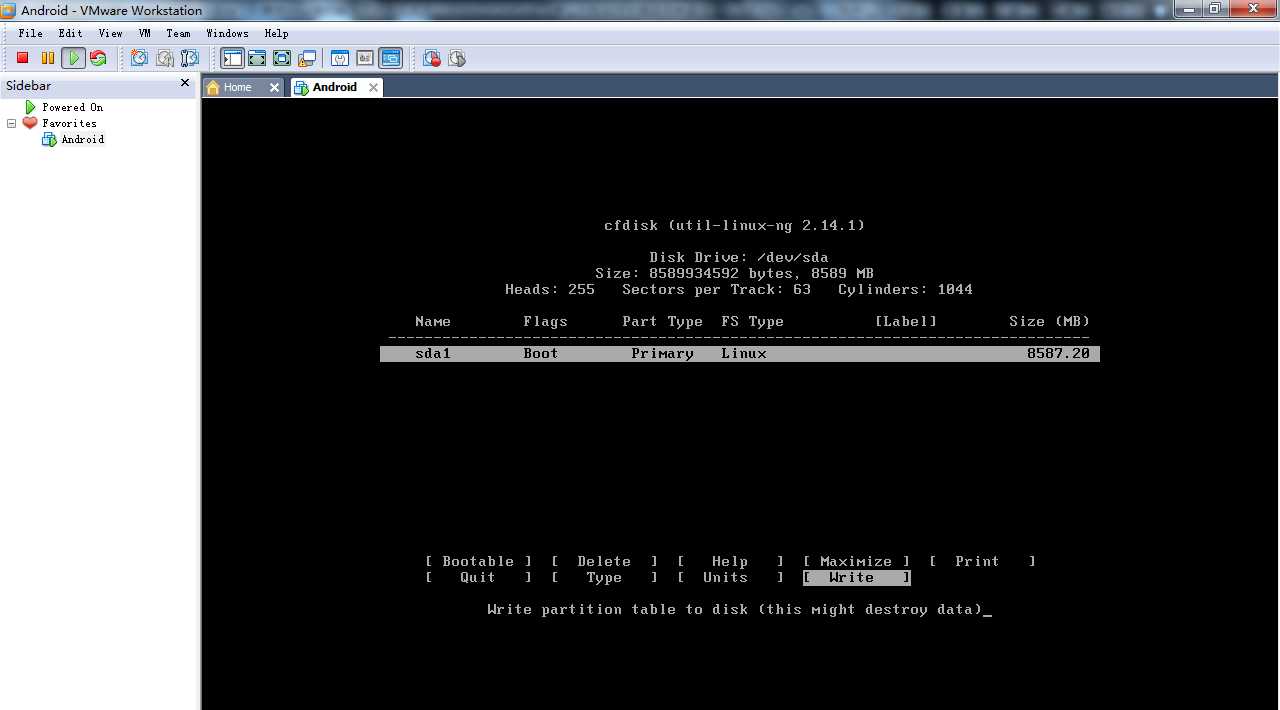1280x710 pixels.
Task: Click the Record session toolbar icon
Action: [x=432, y=58]
